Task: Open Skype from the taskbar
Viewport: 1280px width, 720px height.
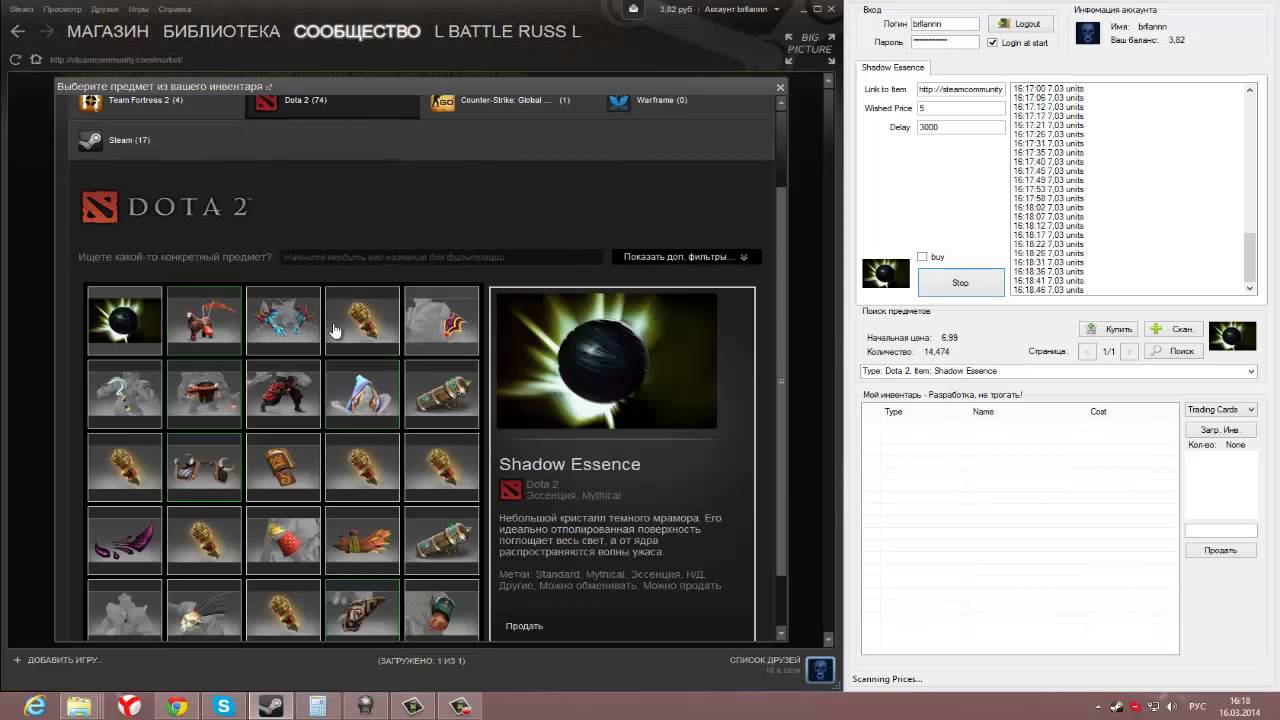Action: tap(223, 706)
